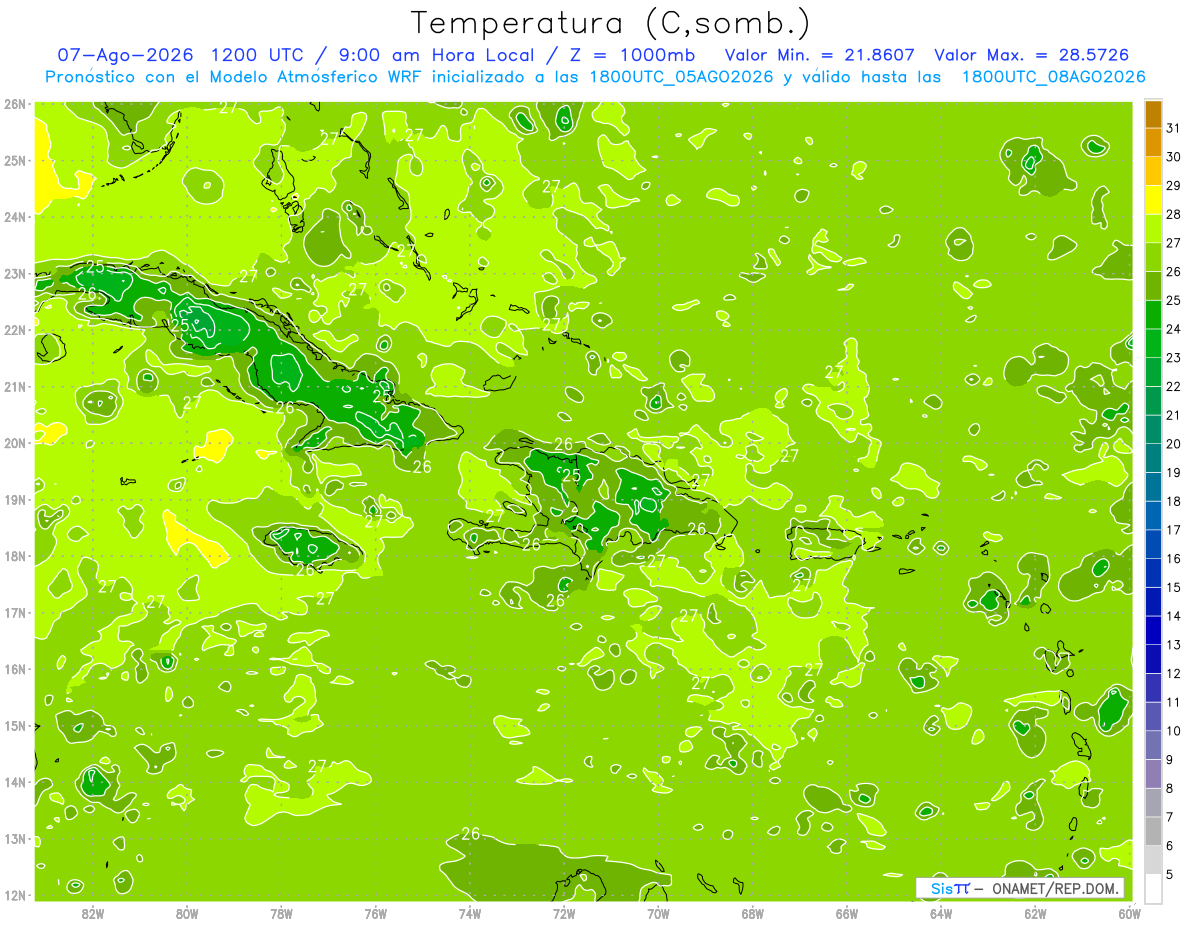Click the '31' value on the color scale
Image resolution: width=1200 pixels, height=927 pixels.
point(1174,129)
